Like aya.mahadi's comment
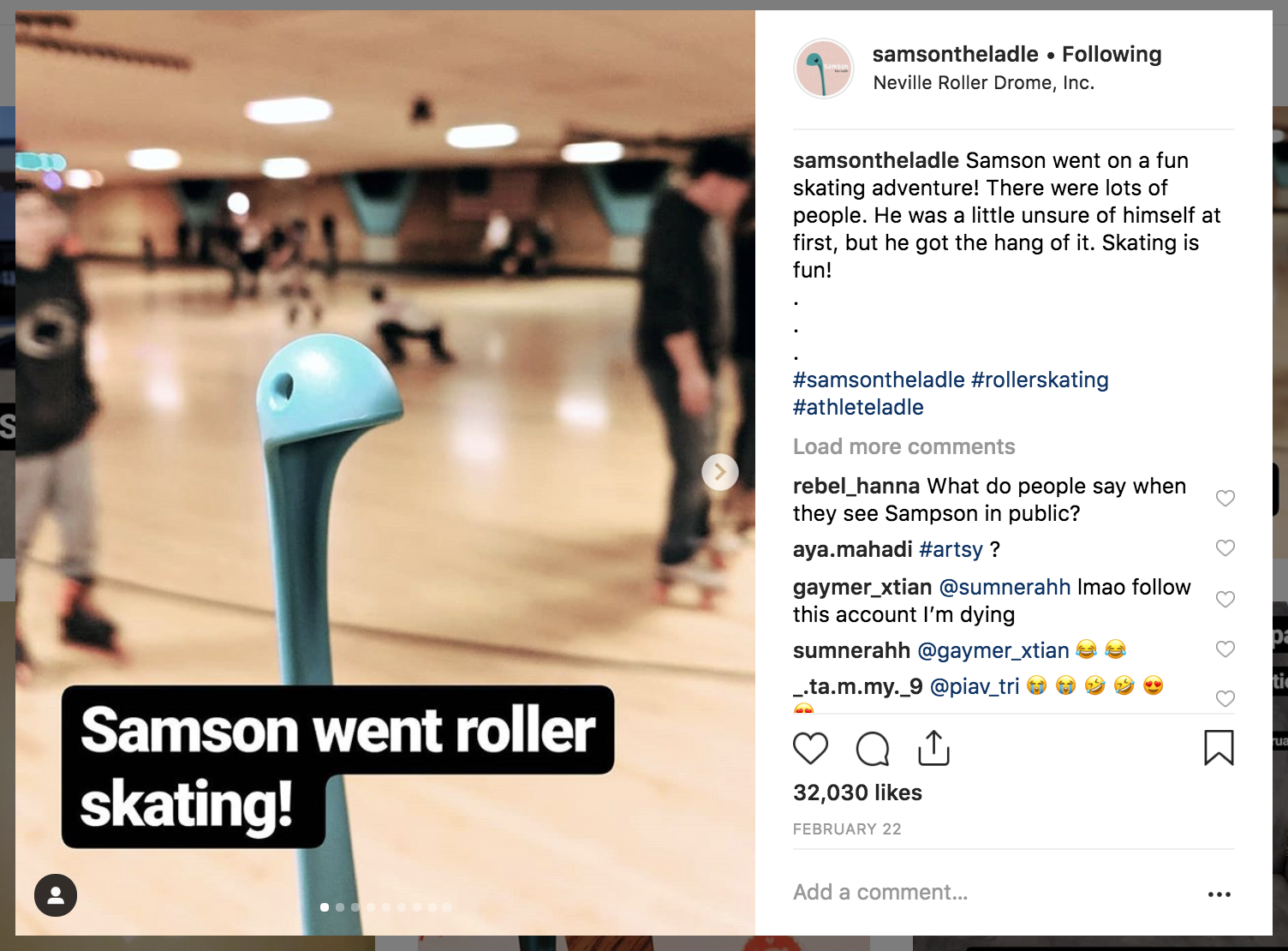 click(x=1225, y=547)
